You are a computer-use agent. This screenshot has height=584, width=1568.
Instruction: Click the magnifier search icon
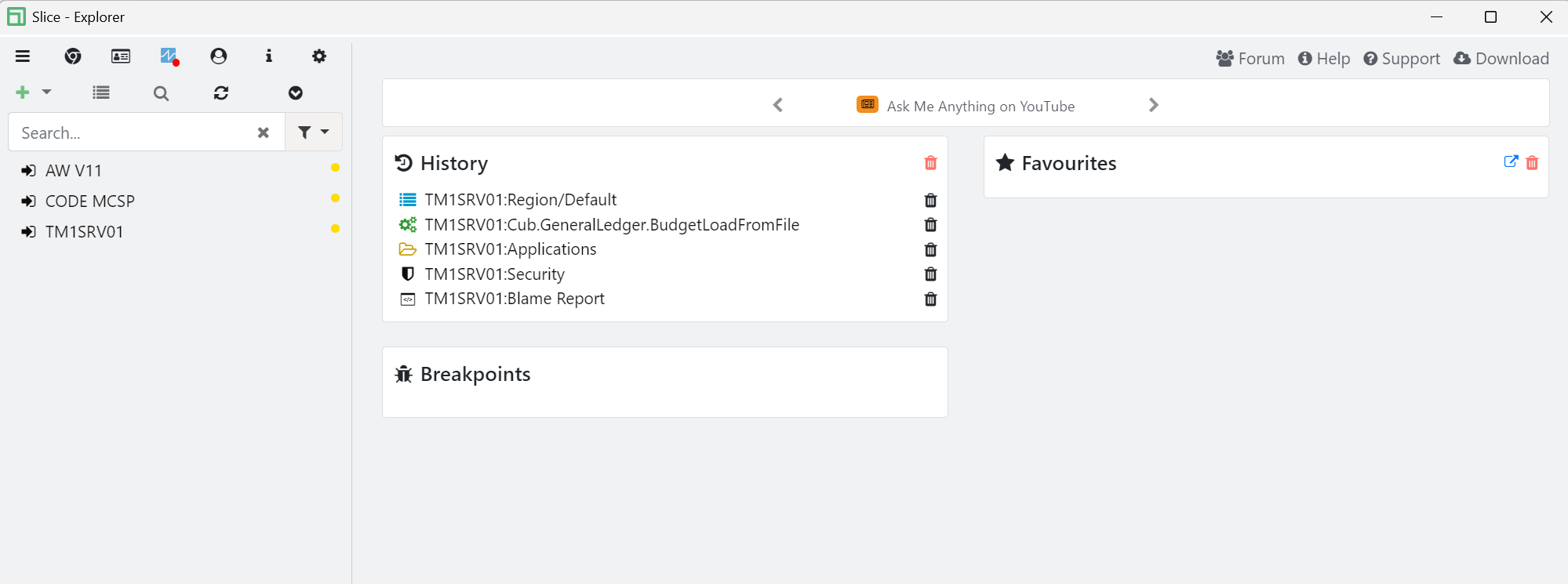click(x=161, y=93)
